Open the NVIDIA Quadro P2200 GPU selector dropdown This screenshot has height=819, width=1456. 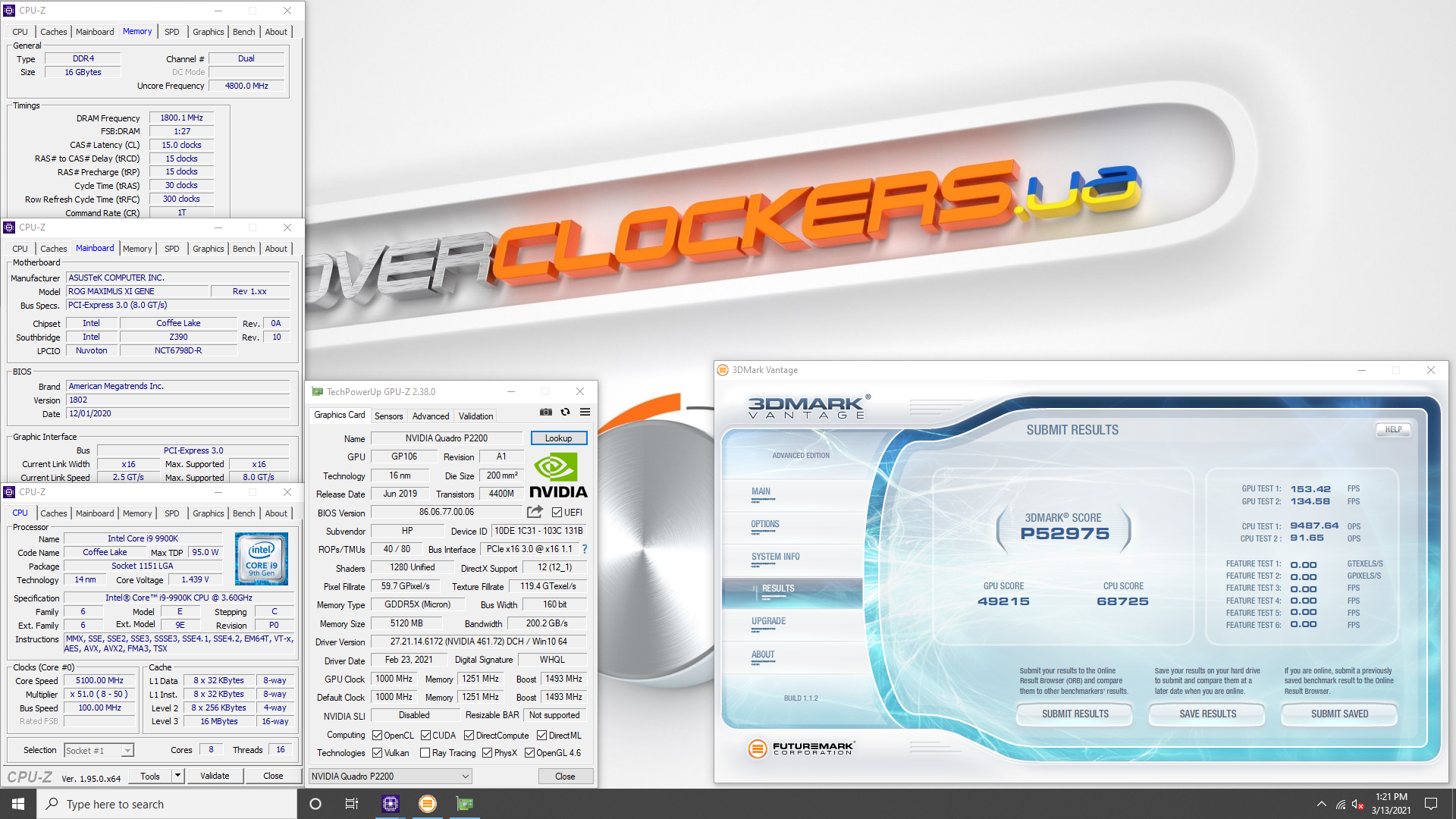(x=391, y=777)
